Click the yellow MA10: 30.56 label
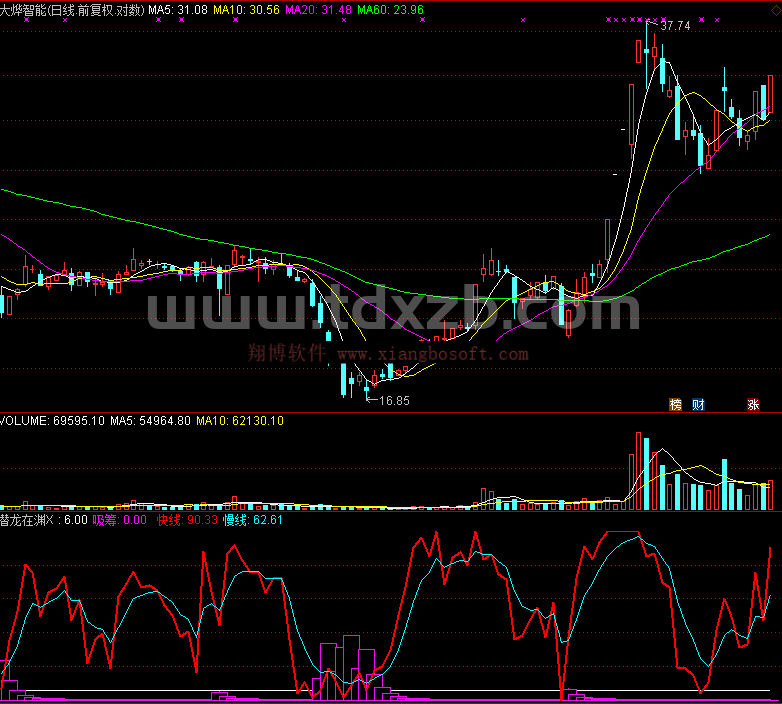782x704 pixels. tap(246, 10)
